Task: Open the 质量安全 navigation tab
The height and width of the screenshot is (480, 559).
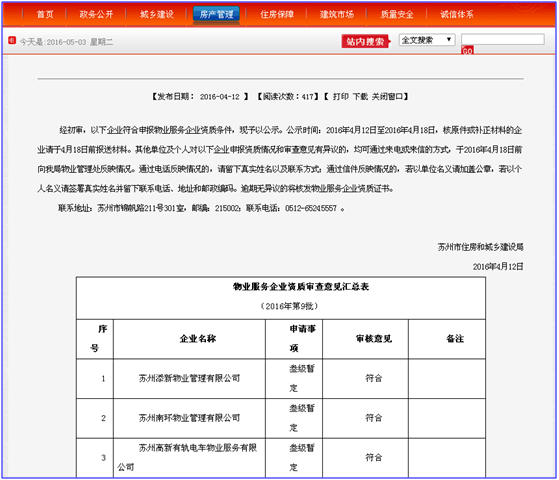Action: (397, 14)
